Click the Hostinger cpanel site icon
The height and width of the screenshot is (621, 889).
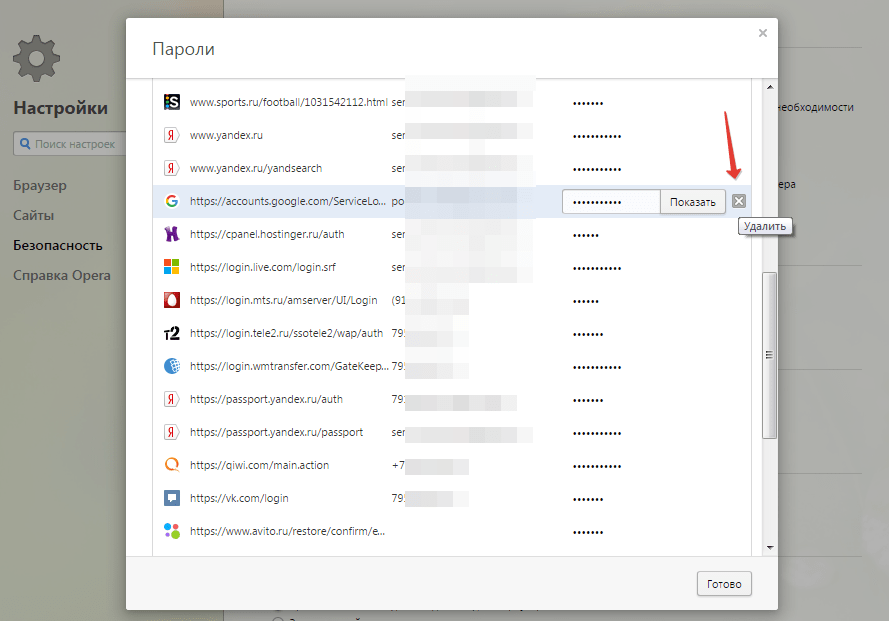[171, 234]
